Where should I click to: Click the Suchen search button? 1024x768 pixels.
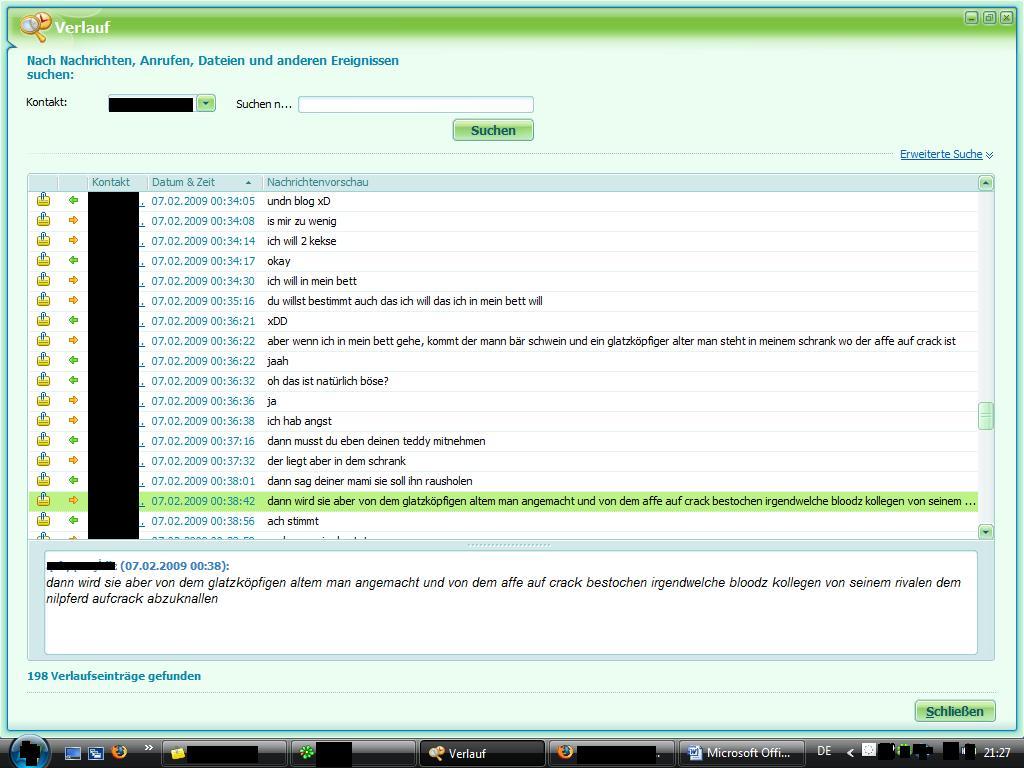click(x=493, y=130)
